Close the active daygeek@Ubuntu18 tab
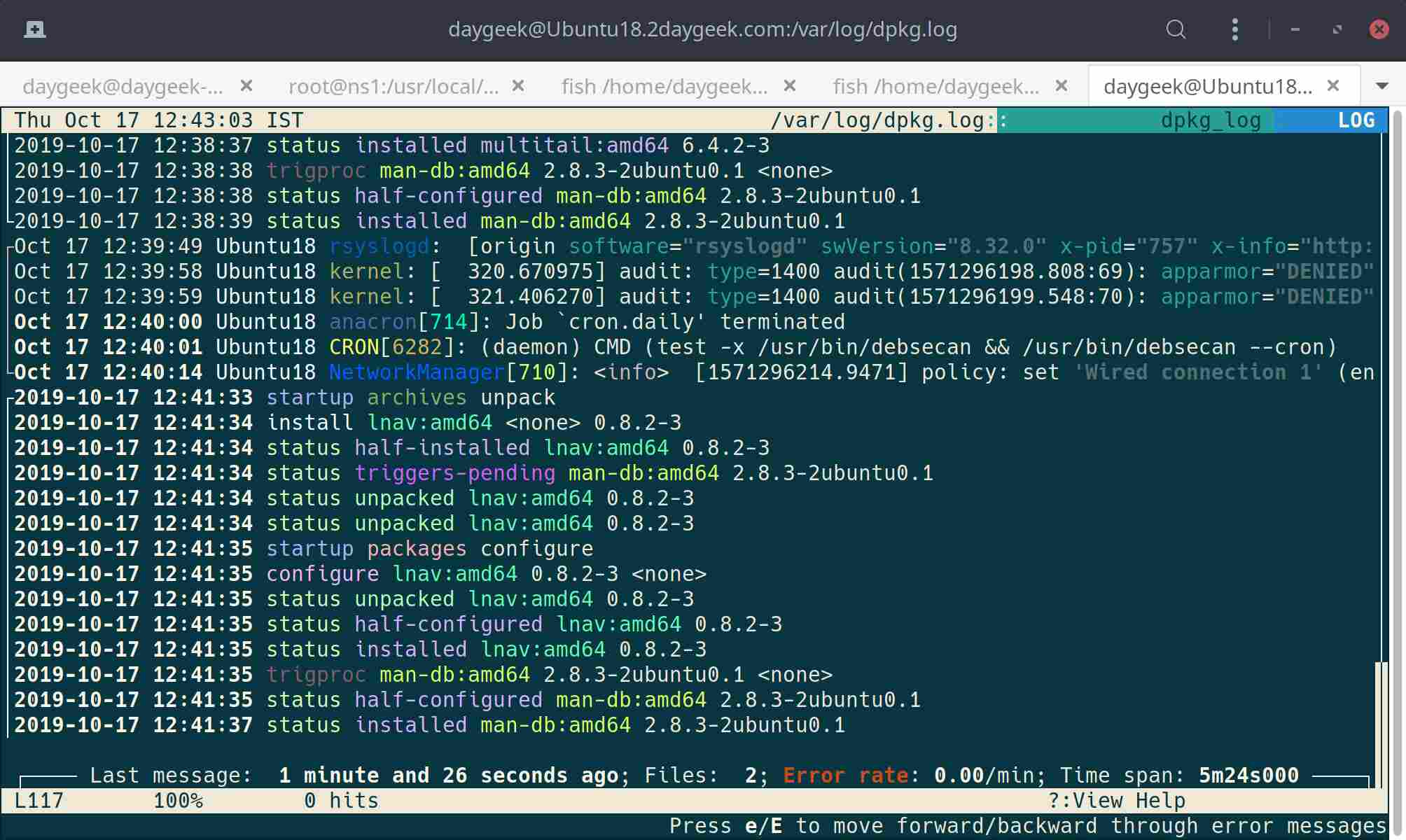Screen dimensions: 1406x840 pyautogui.click(x=1333, y=85)
